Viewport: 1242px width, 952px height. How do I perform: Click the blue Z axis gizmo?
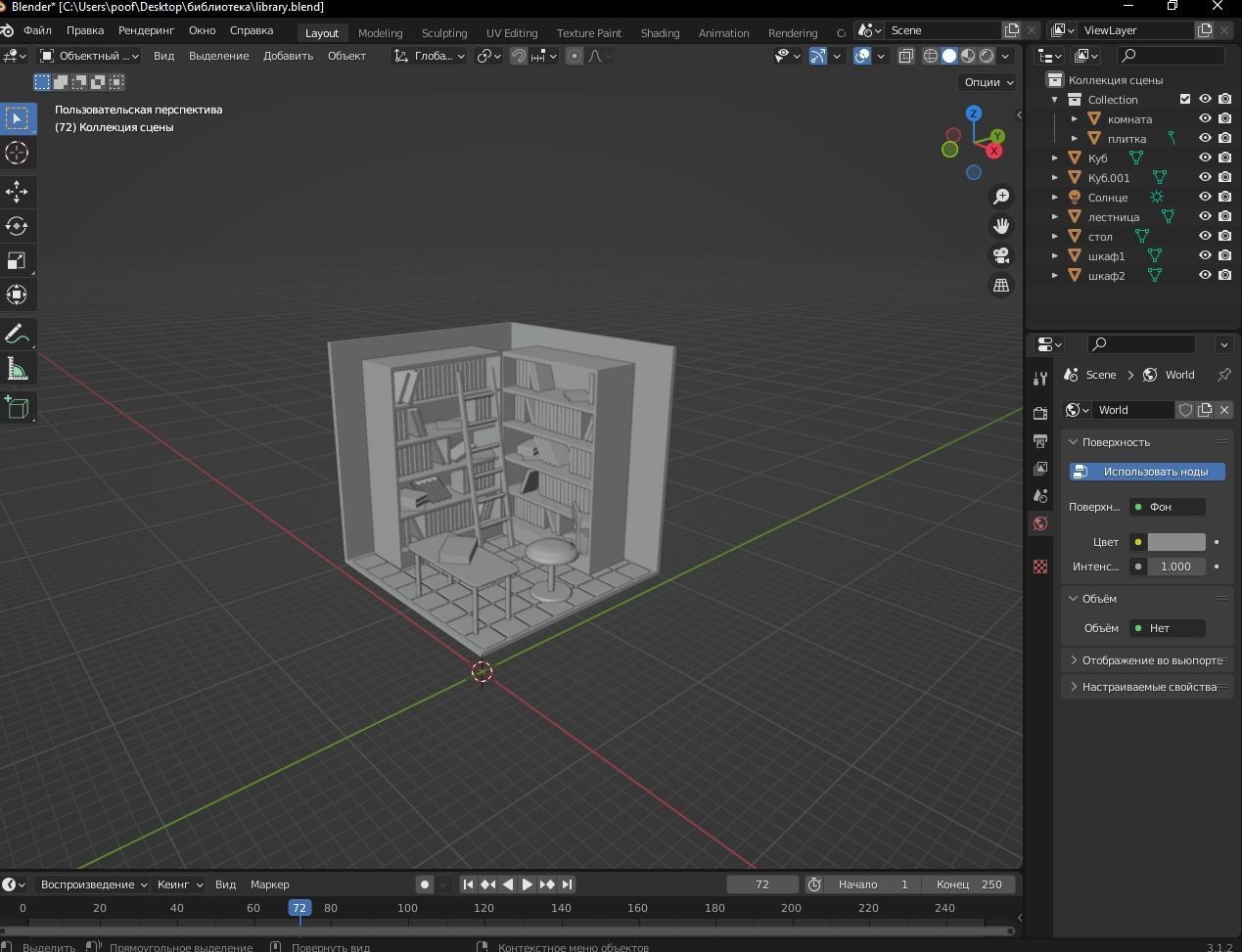click(x=974, y=113)
